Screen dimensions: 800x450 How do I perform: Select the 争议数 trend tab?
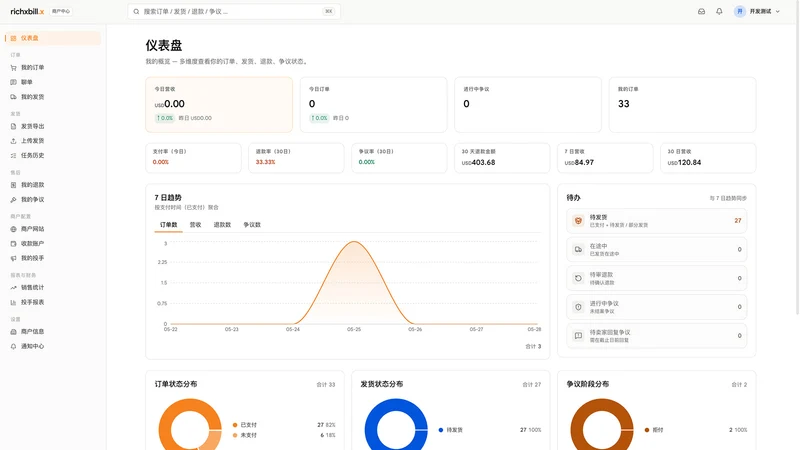(x=252, y=224)
